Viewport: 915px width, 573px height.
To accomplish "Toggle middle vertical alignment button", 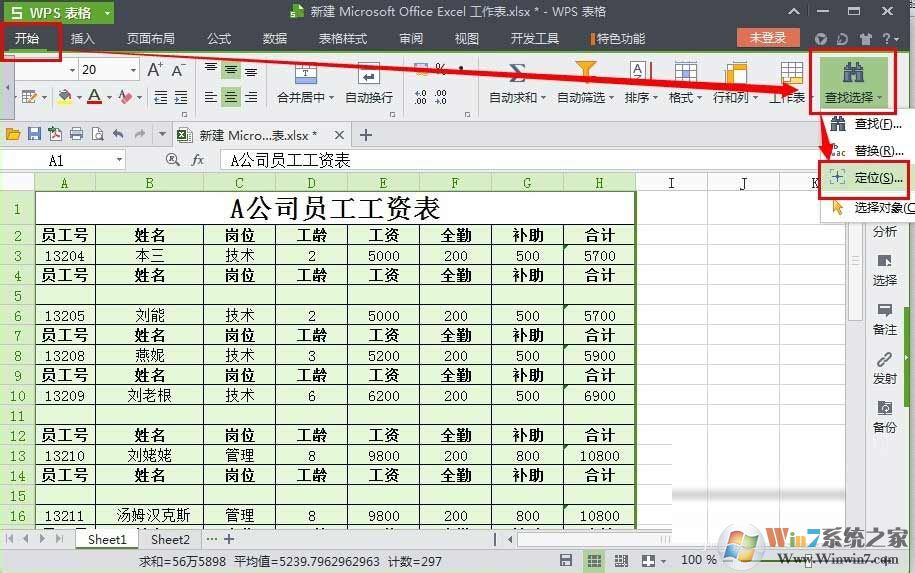I will pyautogui.click(x=231, y=71).
